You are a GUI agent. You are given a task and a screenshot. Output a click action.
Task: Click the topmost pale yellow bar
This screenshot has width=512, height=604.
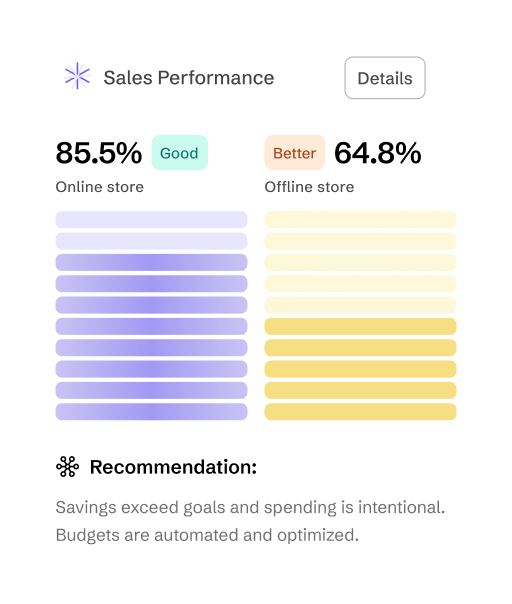pyautogui.click(x=361, y=220)
